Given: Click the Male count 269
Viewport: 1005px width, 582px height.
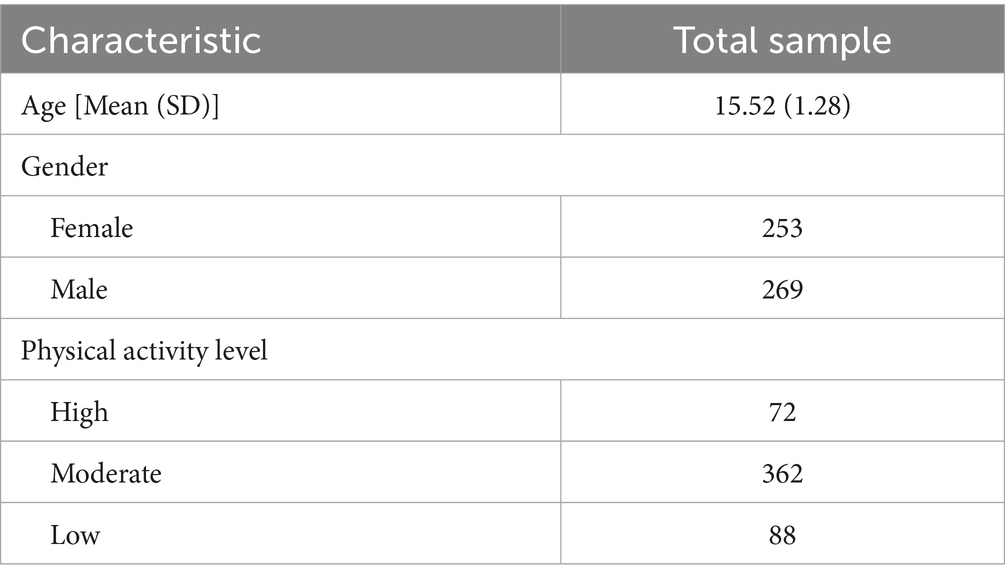Looking at the screenshot, I should tap(782, 290).
